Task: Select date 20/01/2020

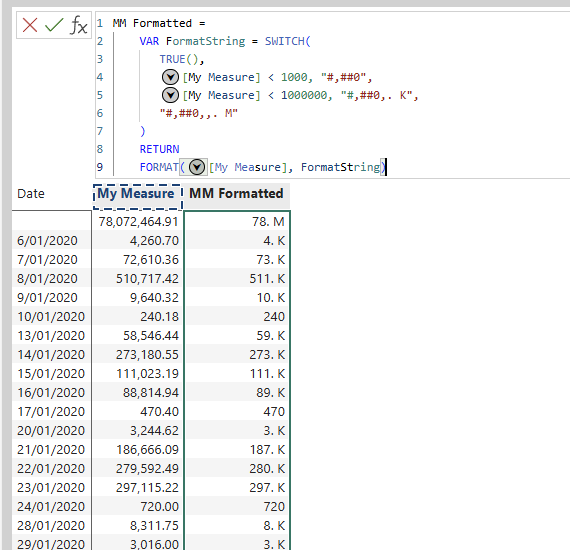Action: pos(51,430)
